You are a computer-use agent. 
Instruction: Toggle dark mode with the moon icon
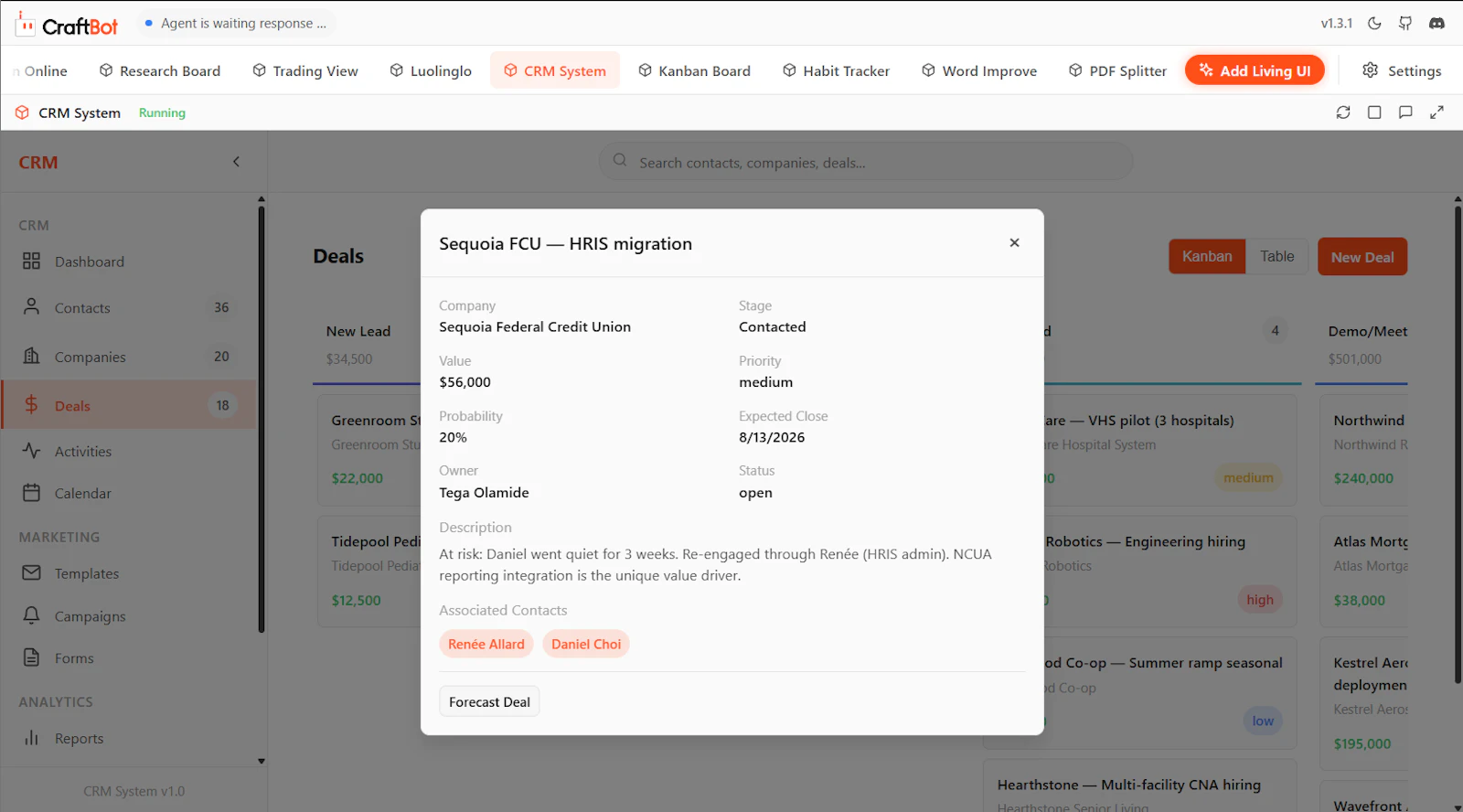[1374, 23]
